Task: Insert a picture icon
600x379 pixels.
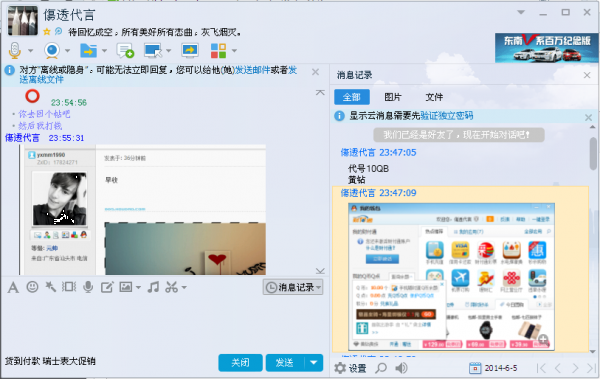Action: pos(126,287)
